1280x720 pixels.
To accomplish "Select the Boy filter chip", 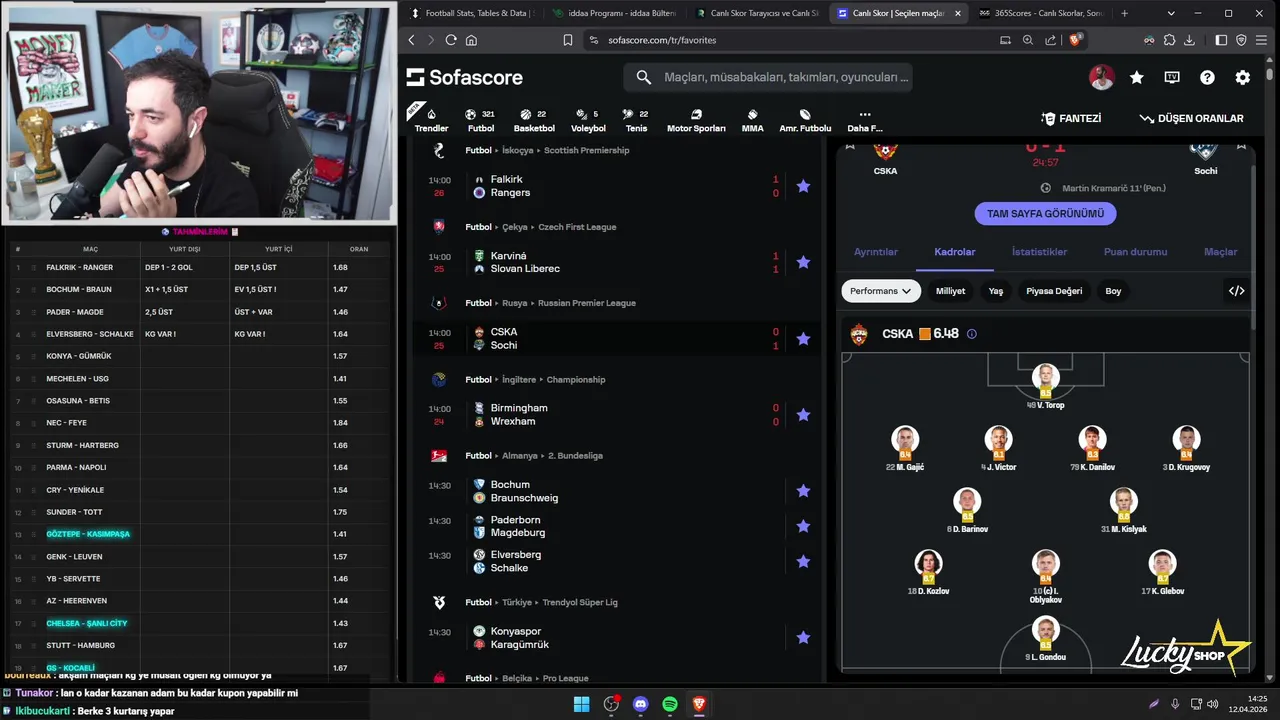I will pos(1113,291).
